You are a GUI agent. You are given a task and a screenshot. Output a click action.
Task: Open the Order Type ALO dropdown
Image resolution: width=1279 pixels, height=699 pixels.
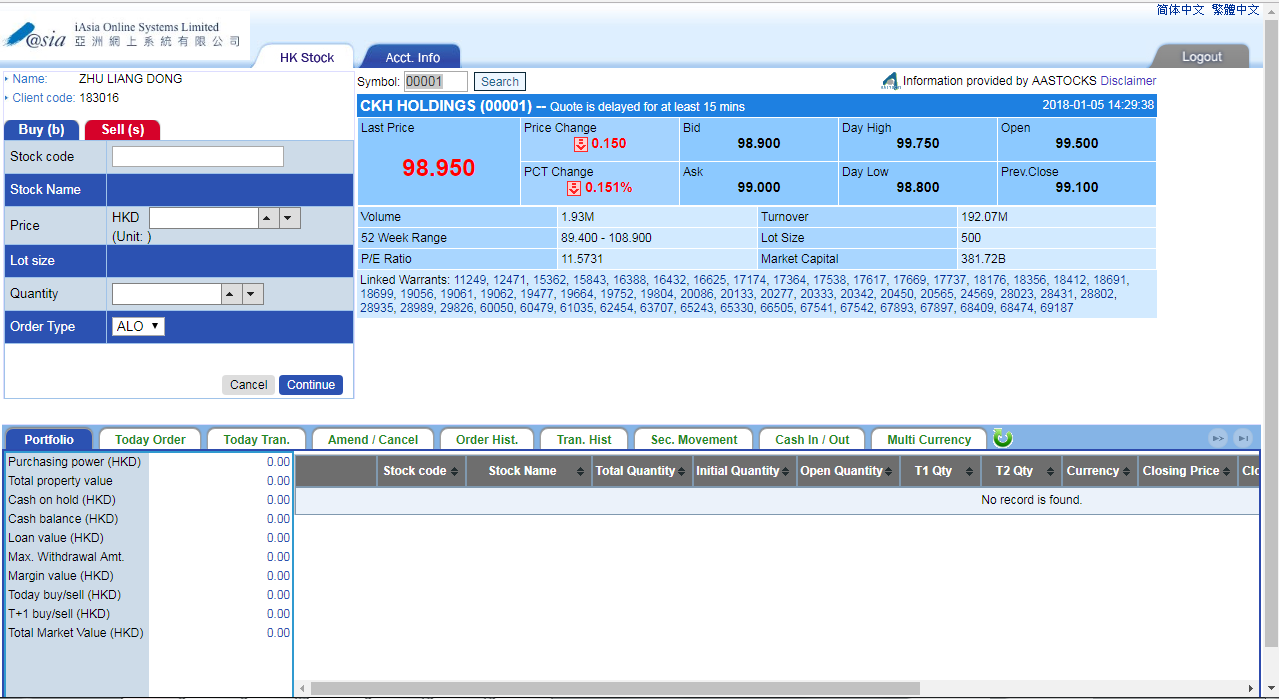(138, 327)
